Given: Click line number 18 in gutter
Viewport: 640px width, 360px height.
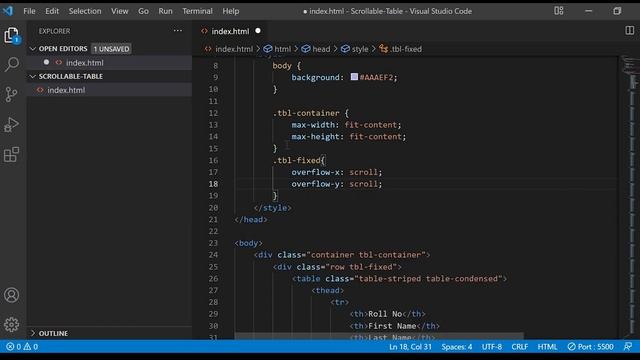Looking at the screenshot, I should point(213,184).
